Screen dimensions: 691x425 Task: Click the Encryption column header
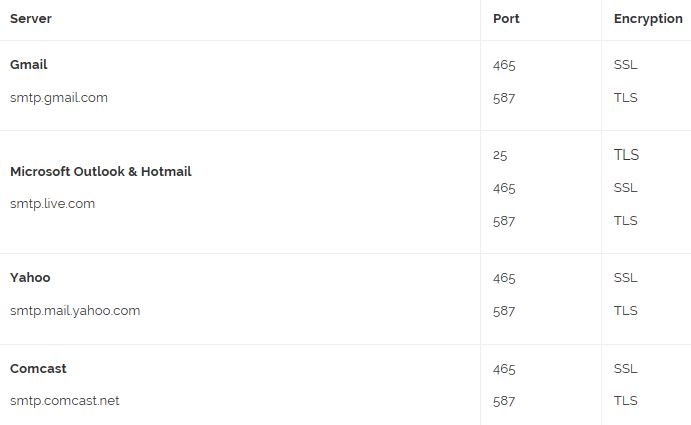click(x=648, y=19)
